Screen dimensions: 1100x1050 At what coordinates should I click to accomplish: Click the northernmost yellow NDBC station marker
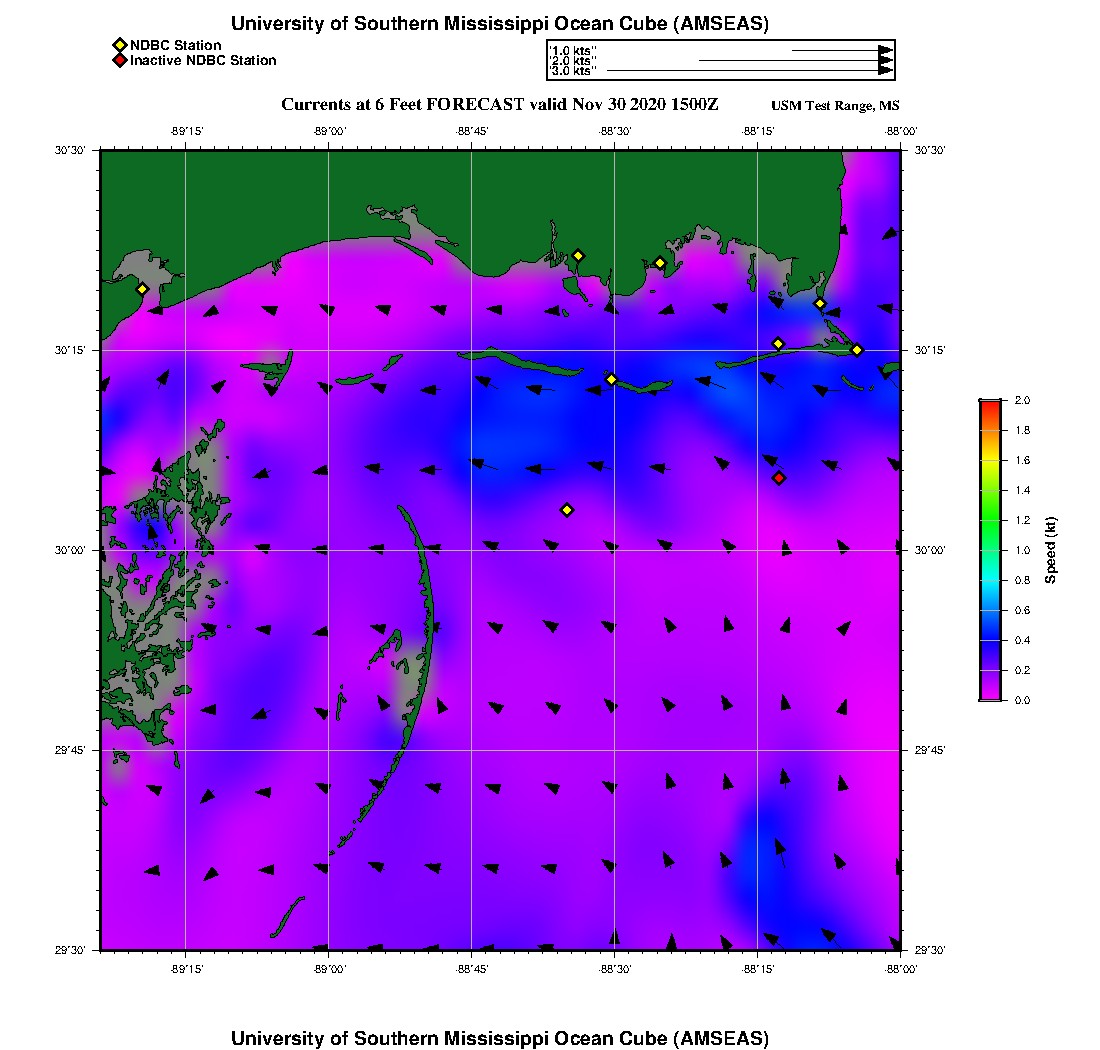[x=578, y=256]
